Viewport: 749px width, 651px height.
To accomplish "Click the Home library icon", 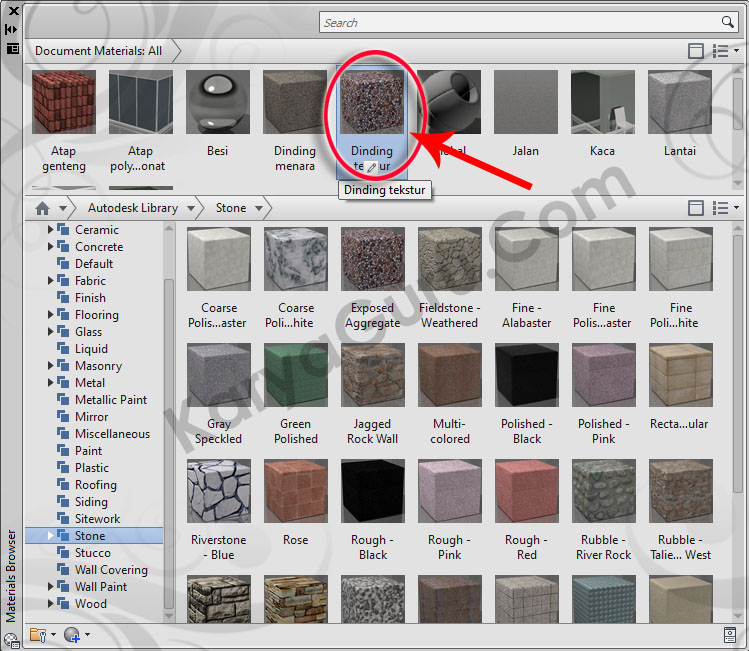I will pyautogui.click(x=42, y=208).
